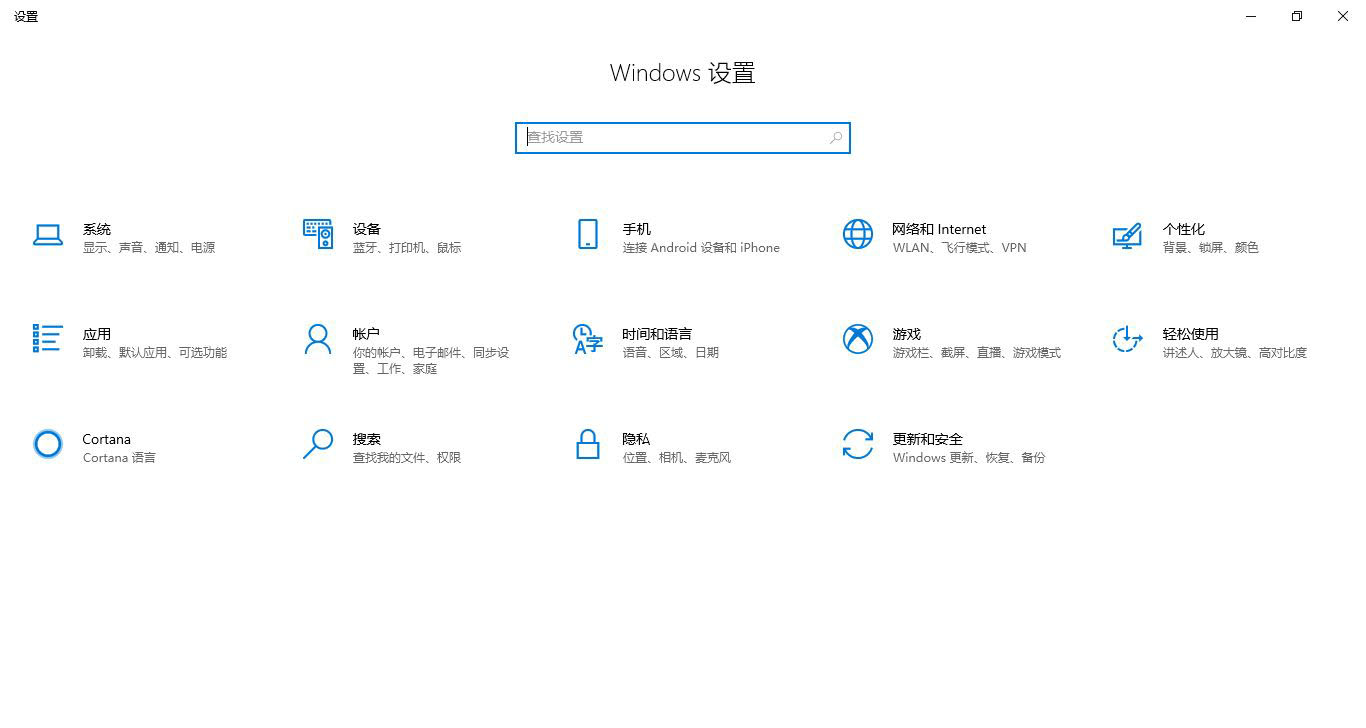1366x728 pixels.
Task: Go to 设备 settings title
Action: pyautogui.click(x=367, y=229)
